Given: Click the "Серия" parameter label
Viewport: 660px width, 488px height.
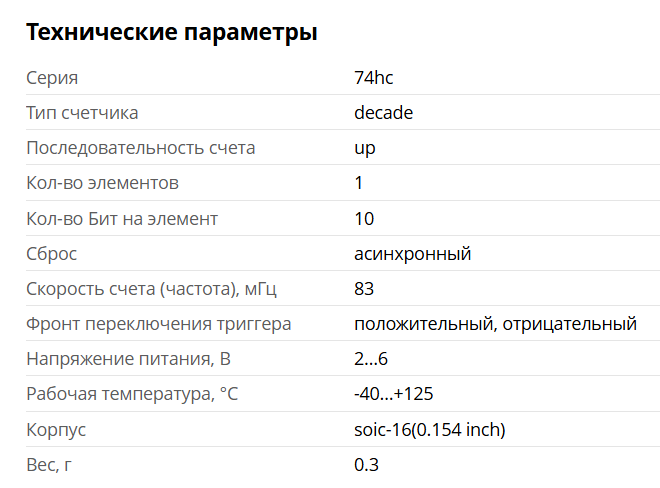Looking at the screenshot, I should click(52, 78).
